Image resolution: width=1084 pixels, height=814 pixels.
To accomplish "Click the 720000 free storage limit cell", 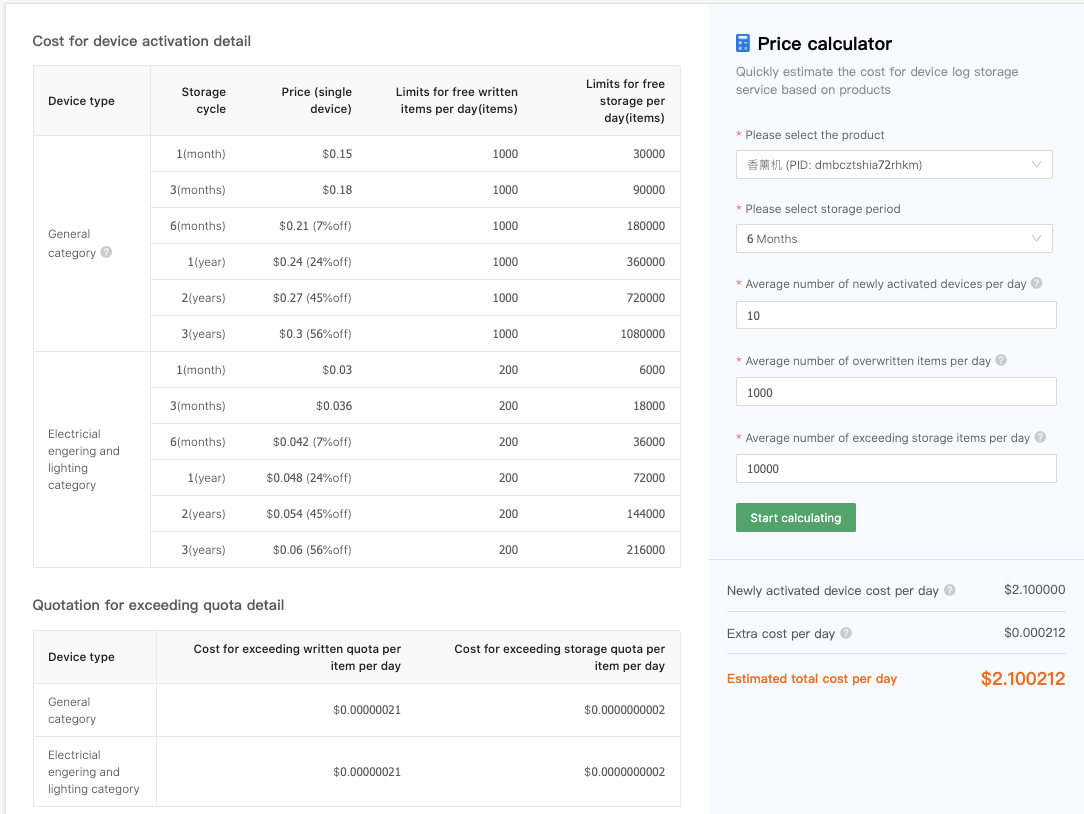I will pos(646,297).
